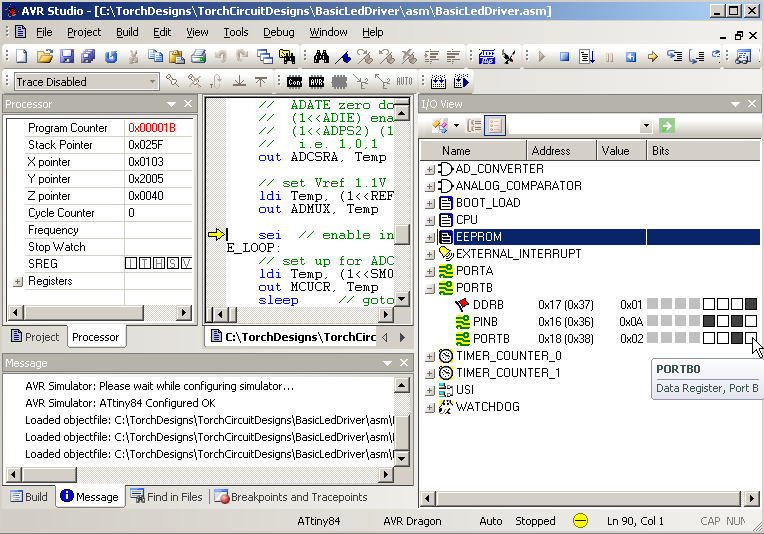
Task: Click the Find in Files tab
Action: tap(167, 497)
